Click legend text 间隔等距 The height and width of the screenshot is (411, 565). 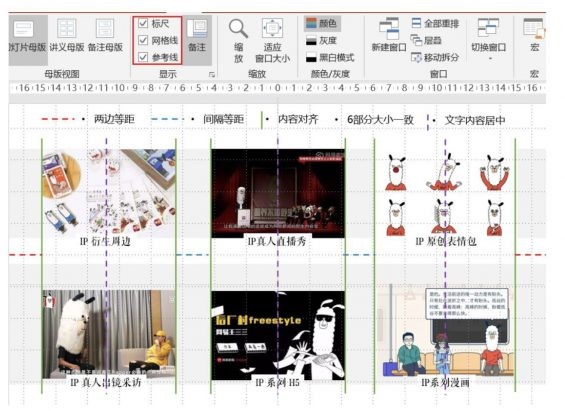coord(223,119)
